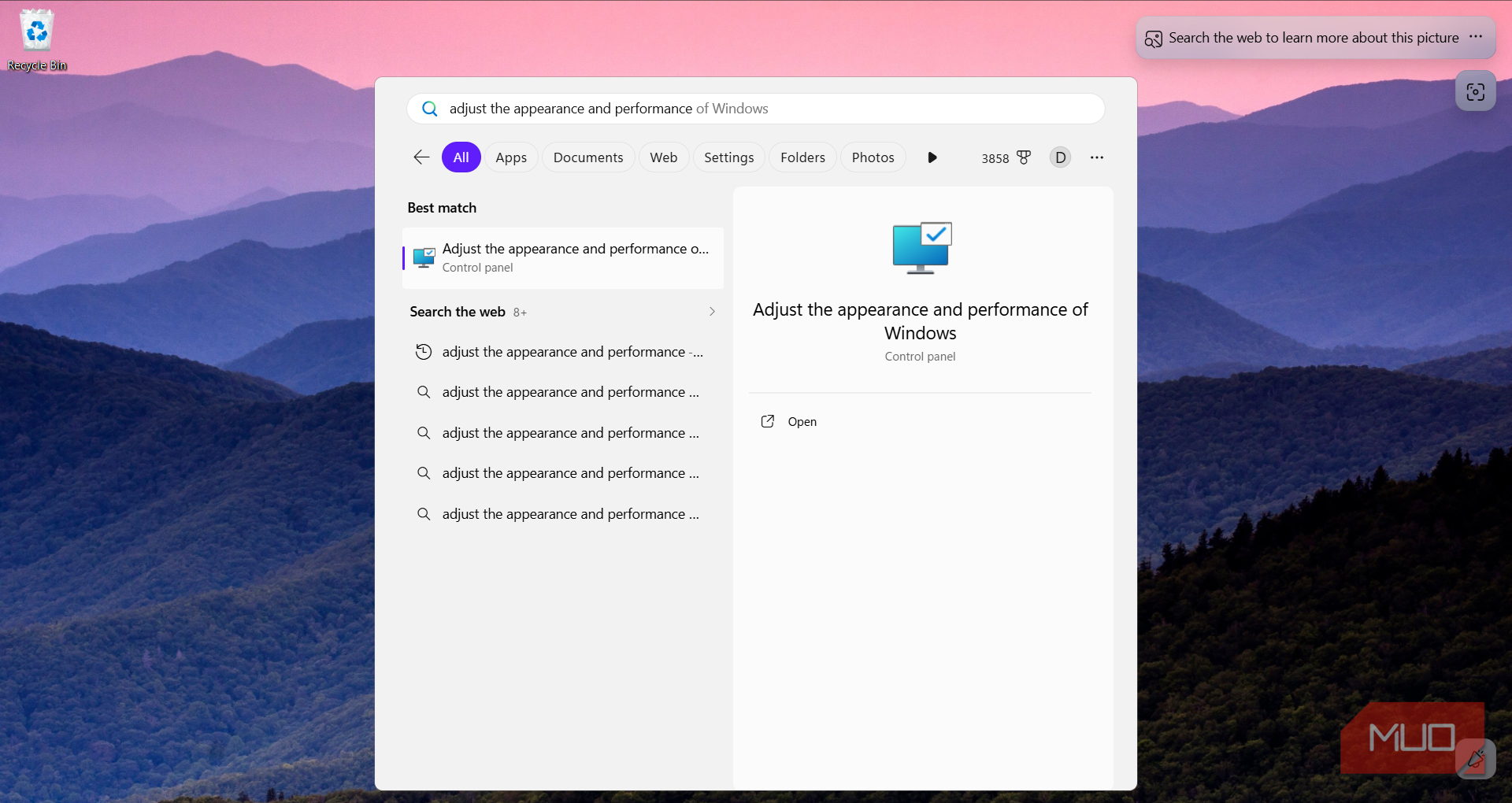
Task: Click Search the web to learn more about this picture
Action: point(1314,38)
